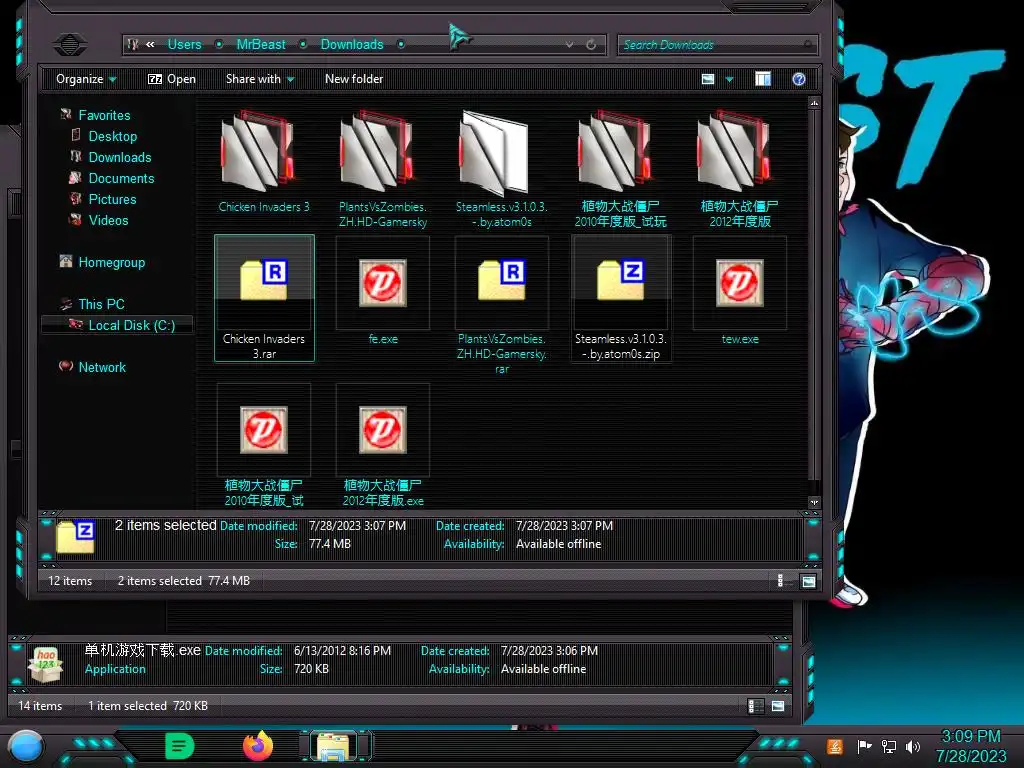The width and height of the screenshot is (1024, 768).
Task: Click the Search Downloads field
Action: tap(717, 44)
